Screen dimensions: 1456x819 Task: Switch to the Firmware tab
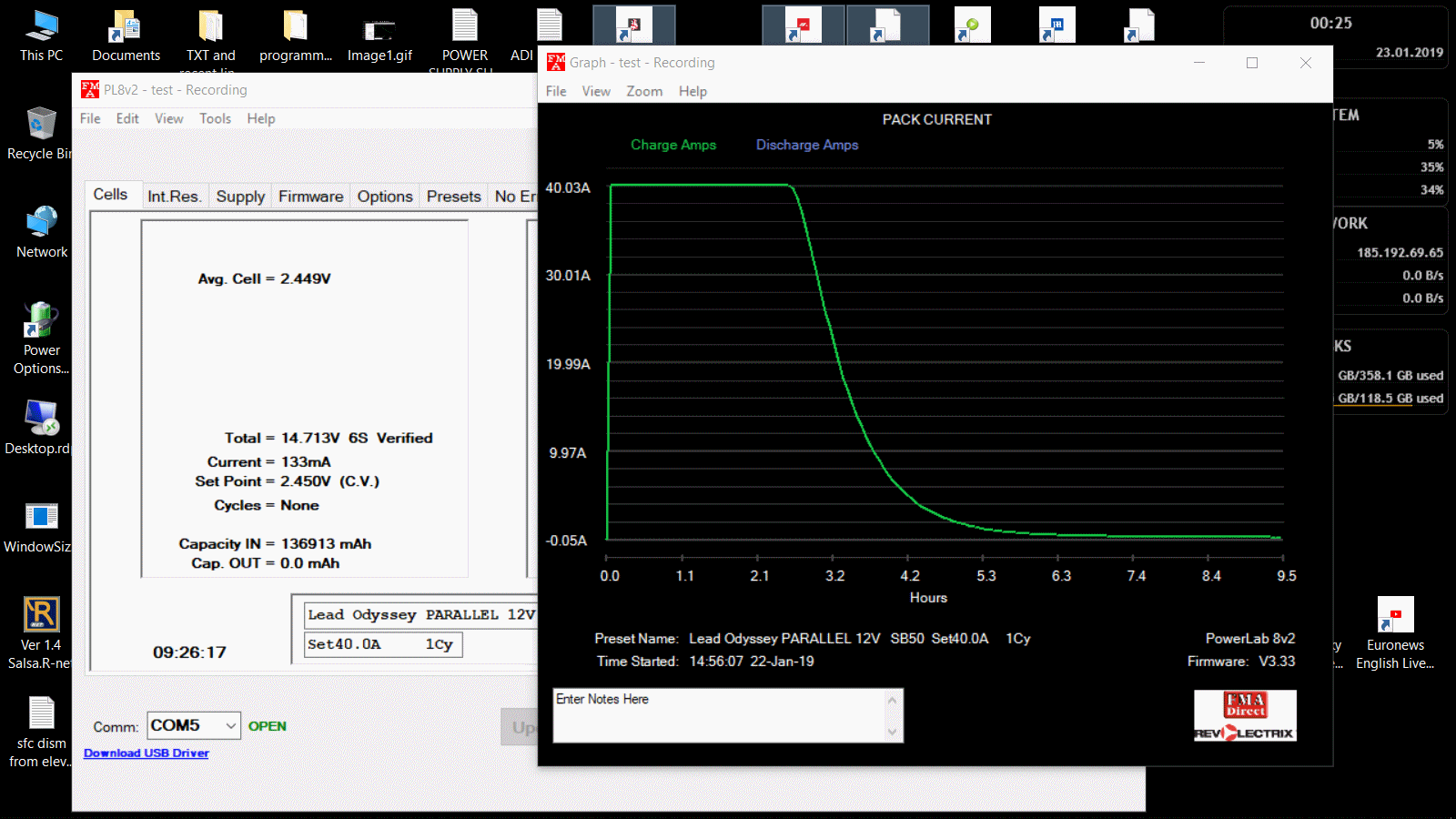[310, 197]
